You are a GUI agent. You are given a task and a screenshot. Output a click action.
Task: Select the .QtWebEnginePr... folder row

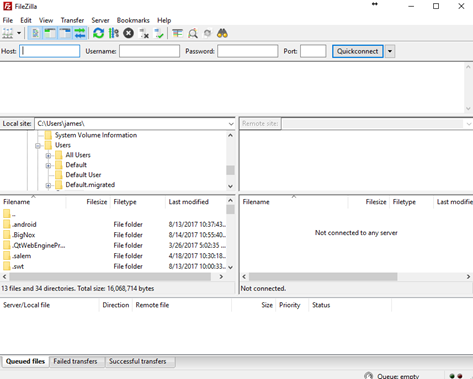tap(114, 245)
